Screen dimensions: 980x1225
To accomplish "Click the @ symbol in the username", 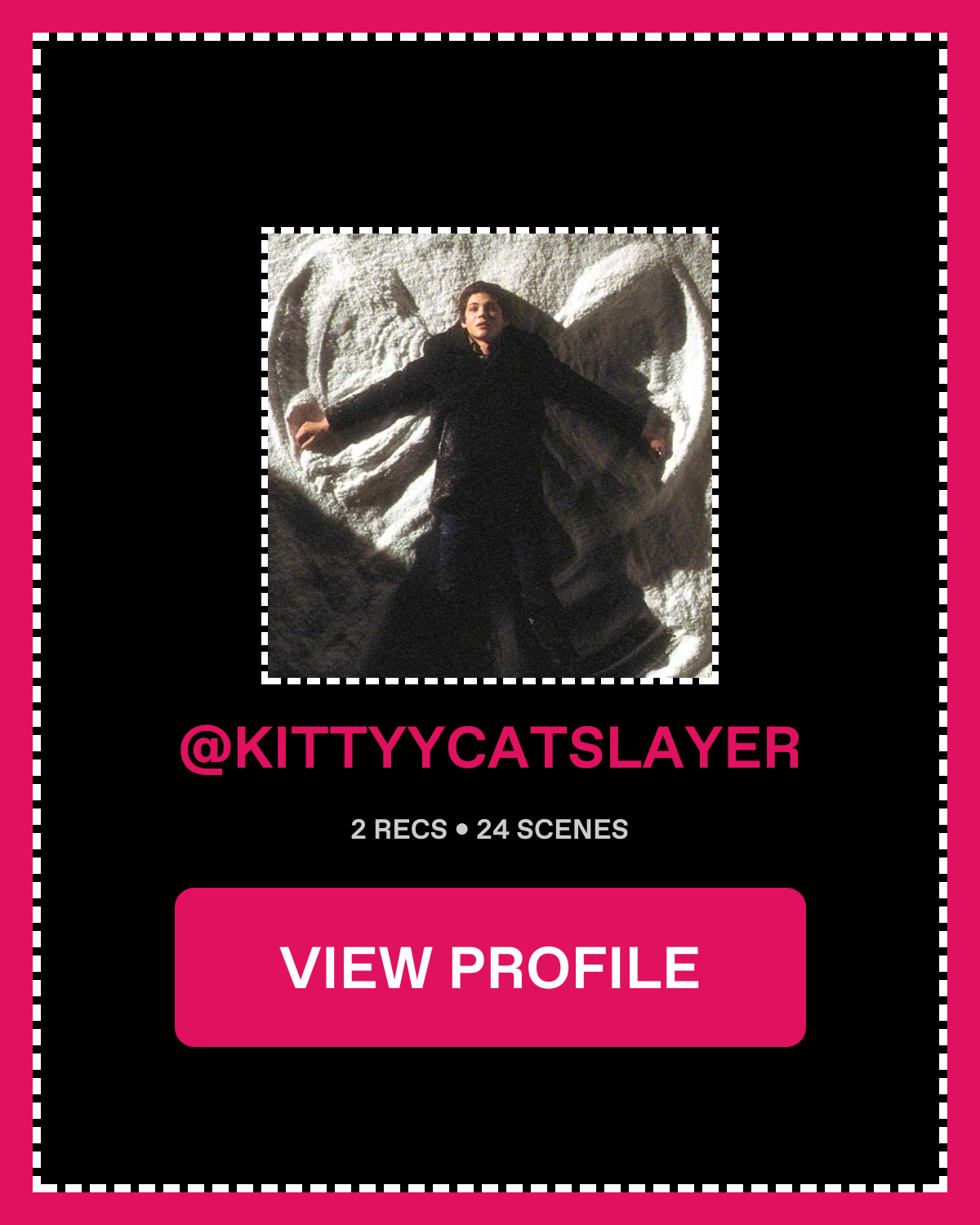I will click(x=205, y=749).
